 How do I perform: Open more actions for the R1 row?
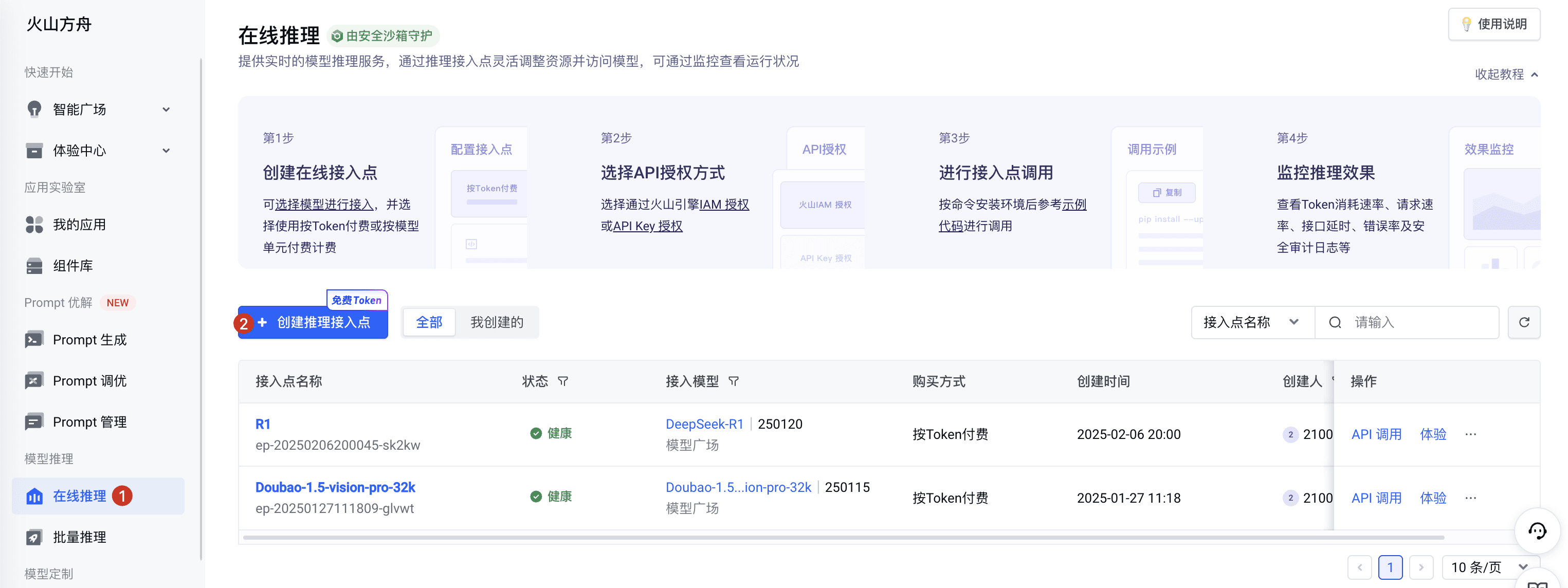1471,434
